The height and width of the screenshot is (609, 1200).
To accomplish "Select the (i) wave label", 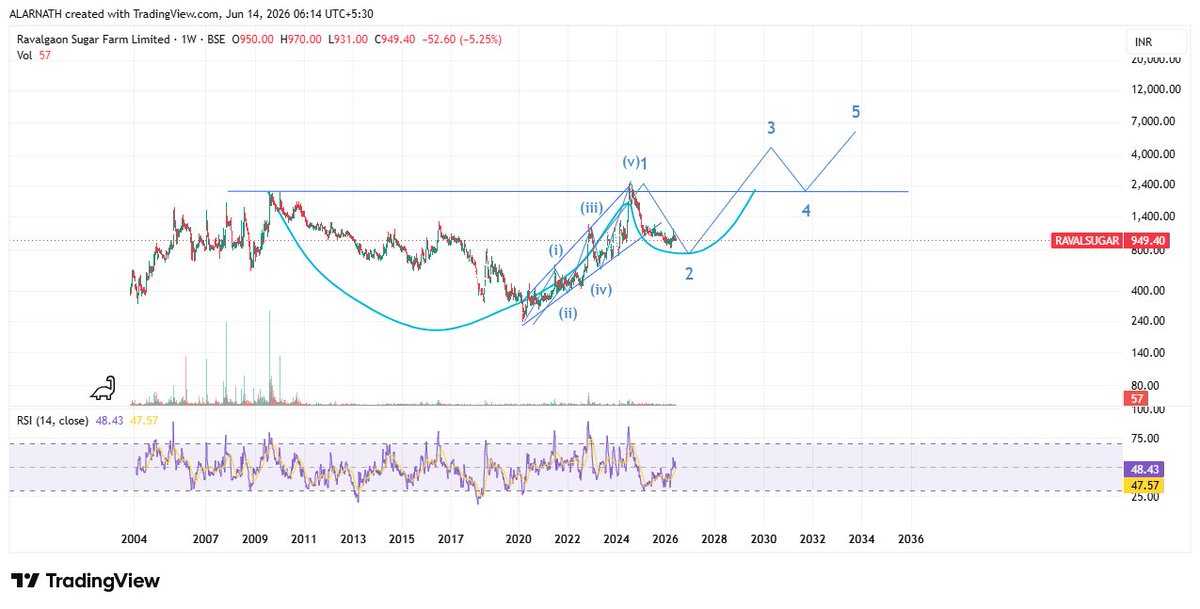I will (x=555, y=251).
